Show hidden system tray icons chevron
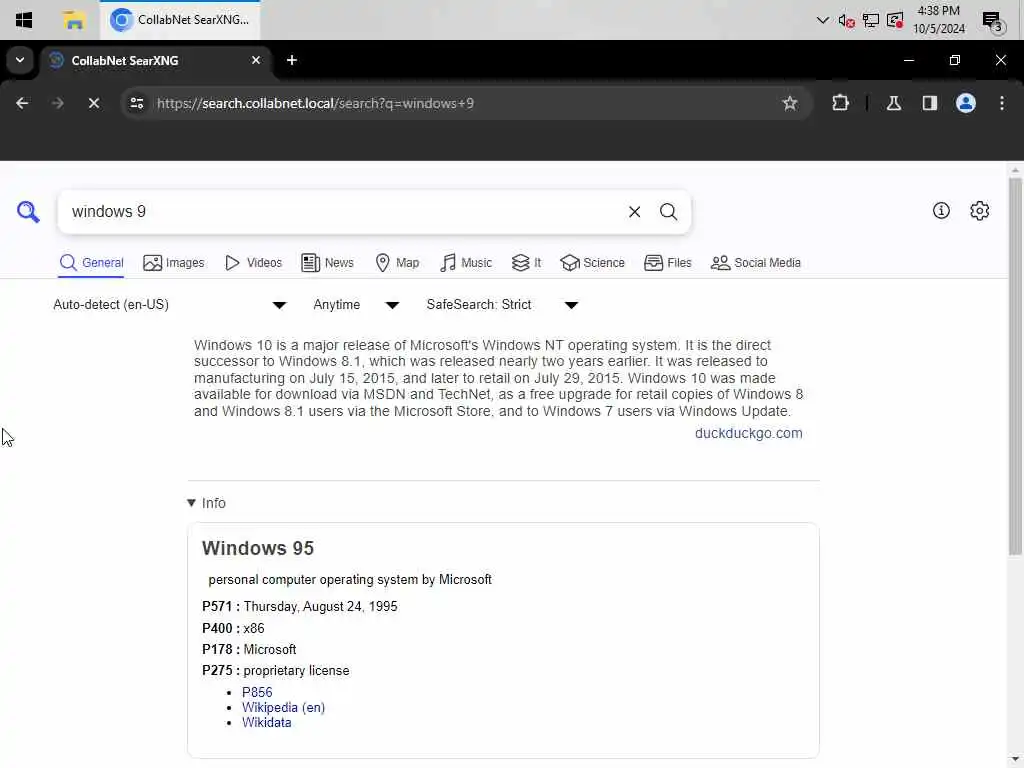Viewport: 1024px width, 768px height. pyautogui.click(x=822, y=20)
